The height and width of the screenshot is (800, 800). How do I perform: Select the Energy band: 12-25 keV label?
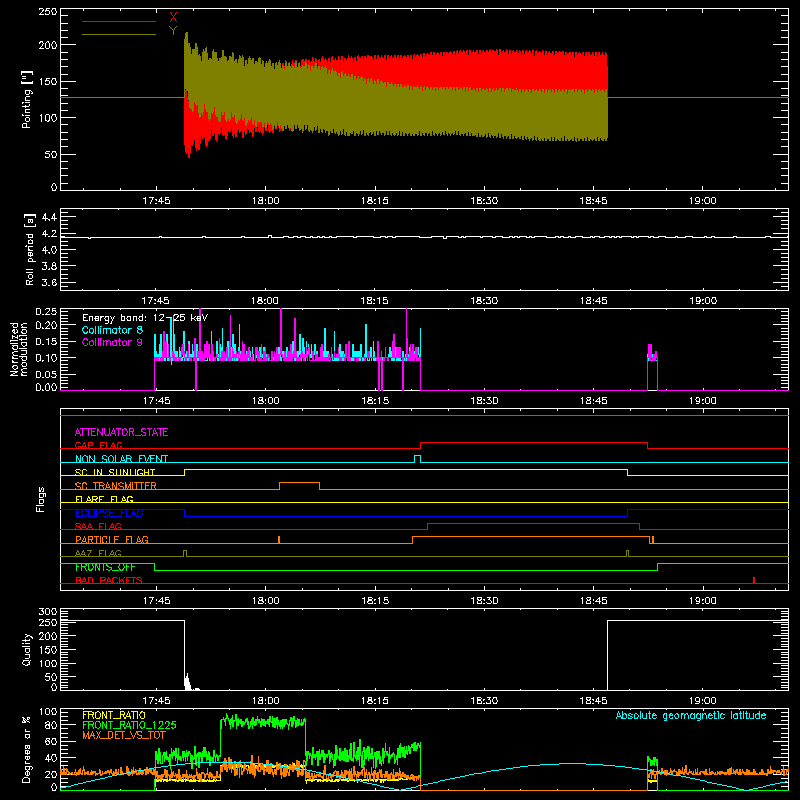tap(145, 318)
